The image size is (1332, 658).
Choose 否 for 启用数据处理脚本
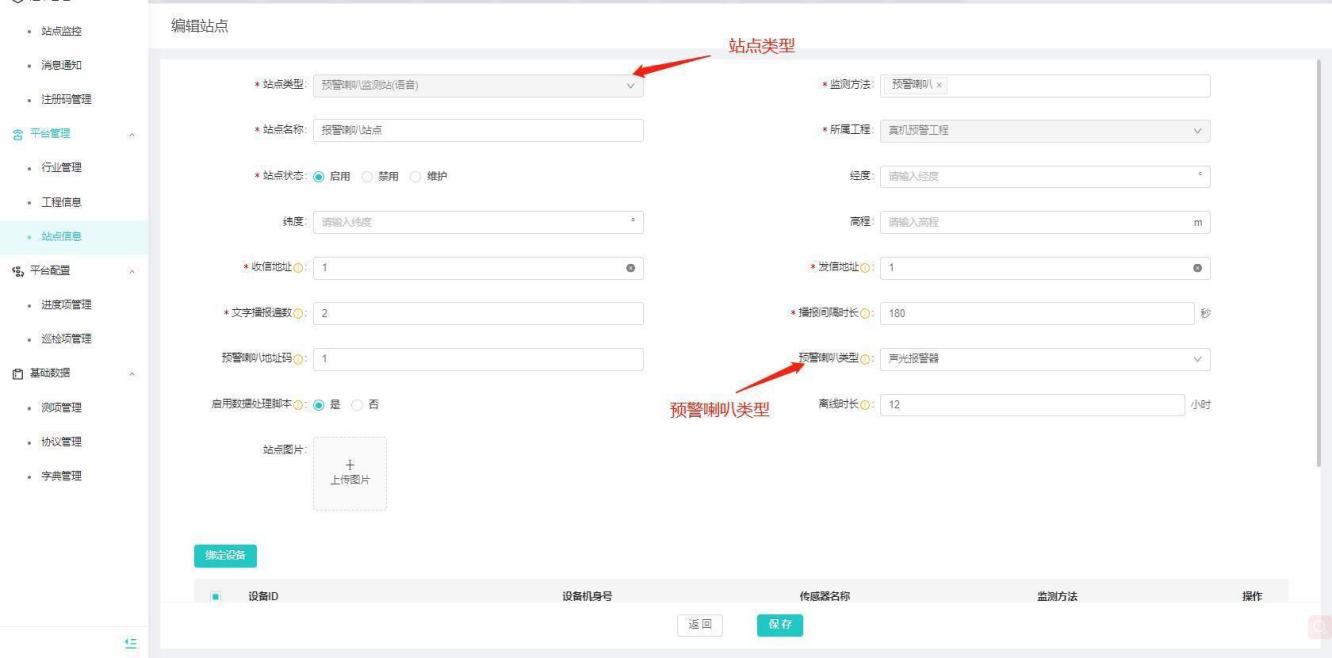[x=359, y=404]
